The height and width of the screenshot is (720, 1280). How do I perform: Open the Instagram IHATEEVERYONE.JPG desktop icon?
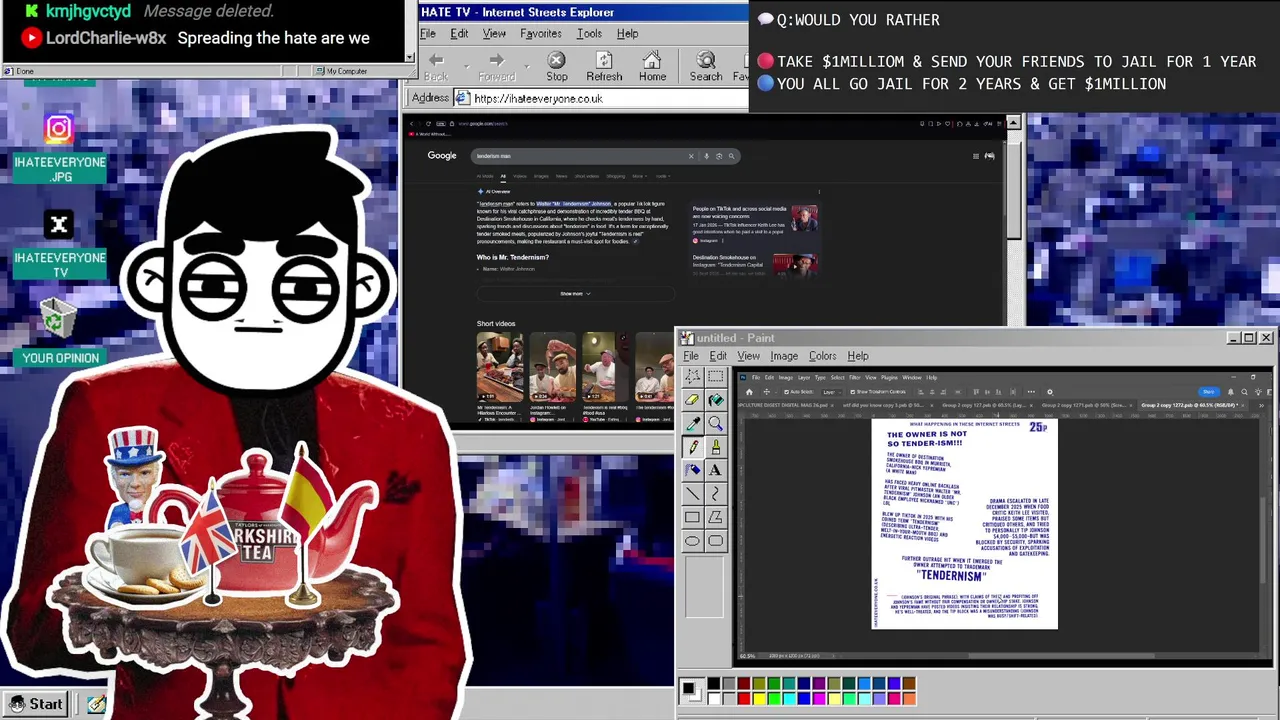[59, 128]
